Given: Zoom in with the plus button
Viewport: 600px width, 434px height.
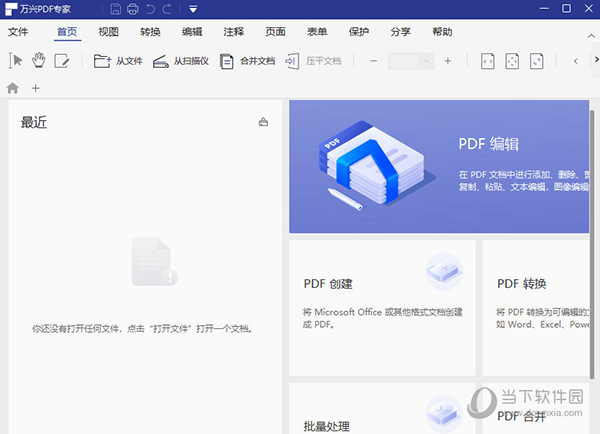Looking at the screenshot, I should click(x=448, y=61).
